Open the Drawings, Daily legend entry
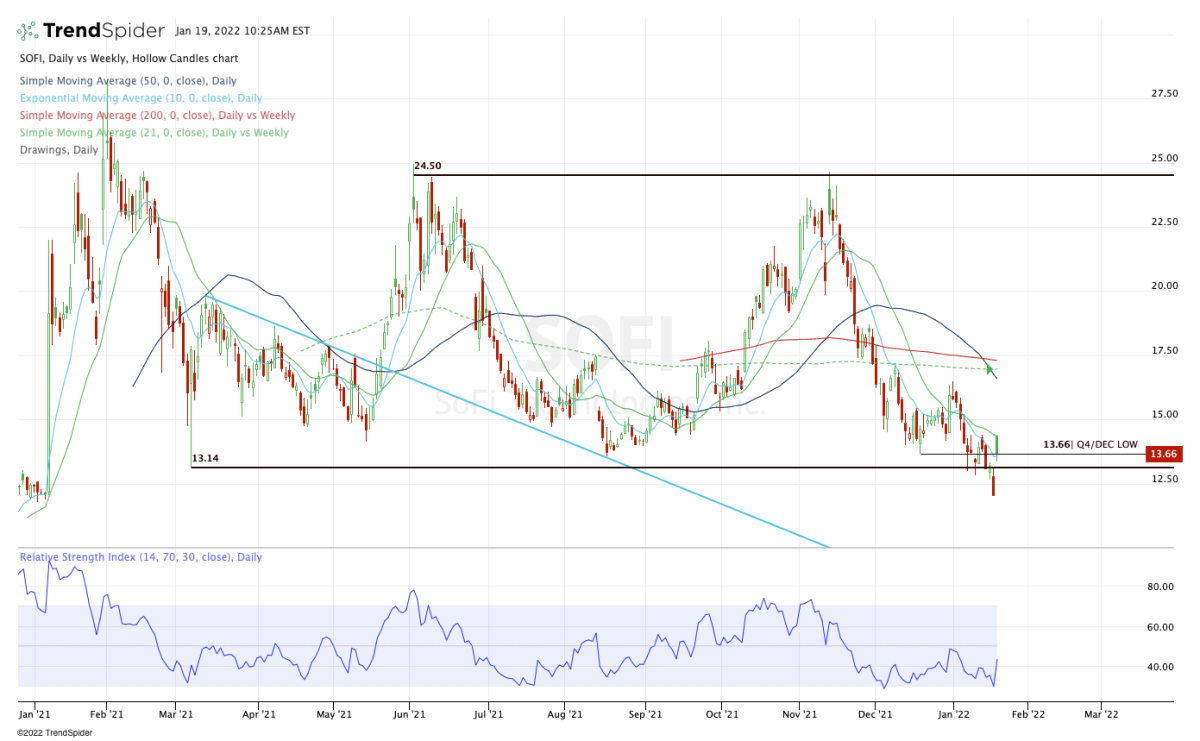Screen dimensions: 1200x741 [58, 149]
